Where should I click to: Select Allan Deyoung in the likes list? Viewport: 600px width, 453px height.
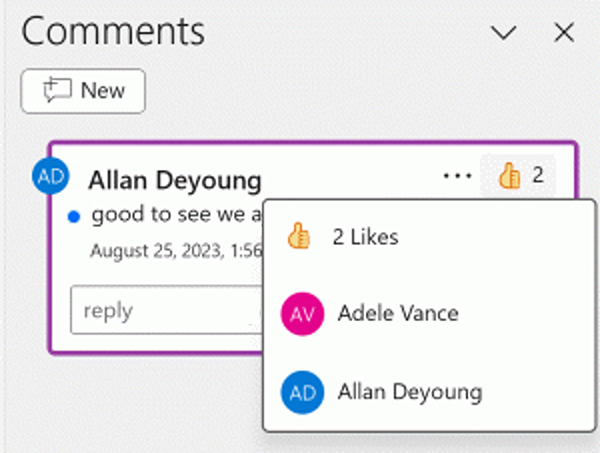410,391
